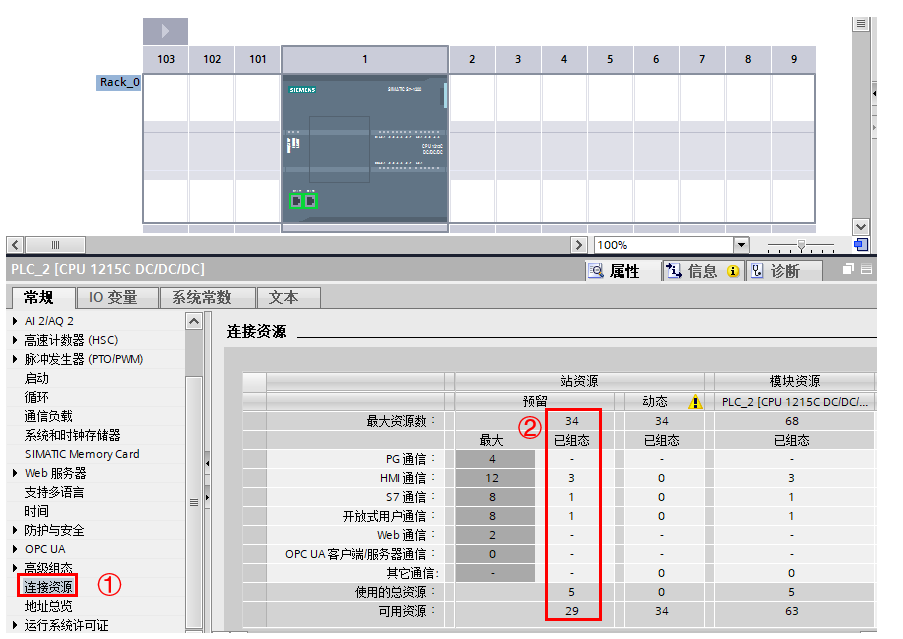Open the 诊断 diagnostics tab
Image resolution: width=903 pixels, height=639 pixels.
click(784, 271)
